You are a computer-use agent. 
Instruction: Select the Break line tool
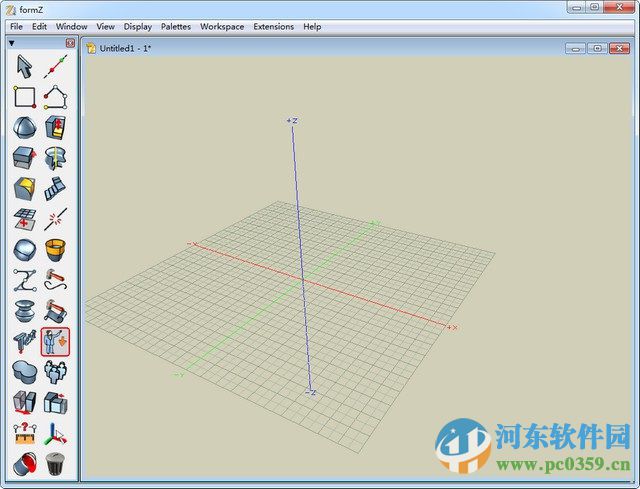tap(56, 219)
